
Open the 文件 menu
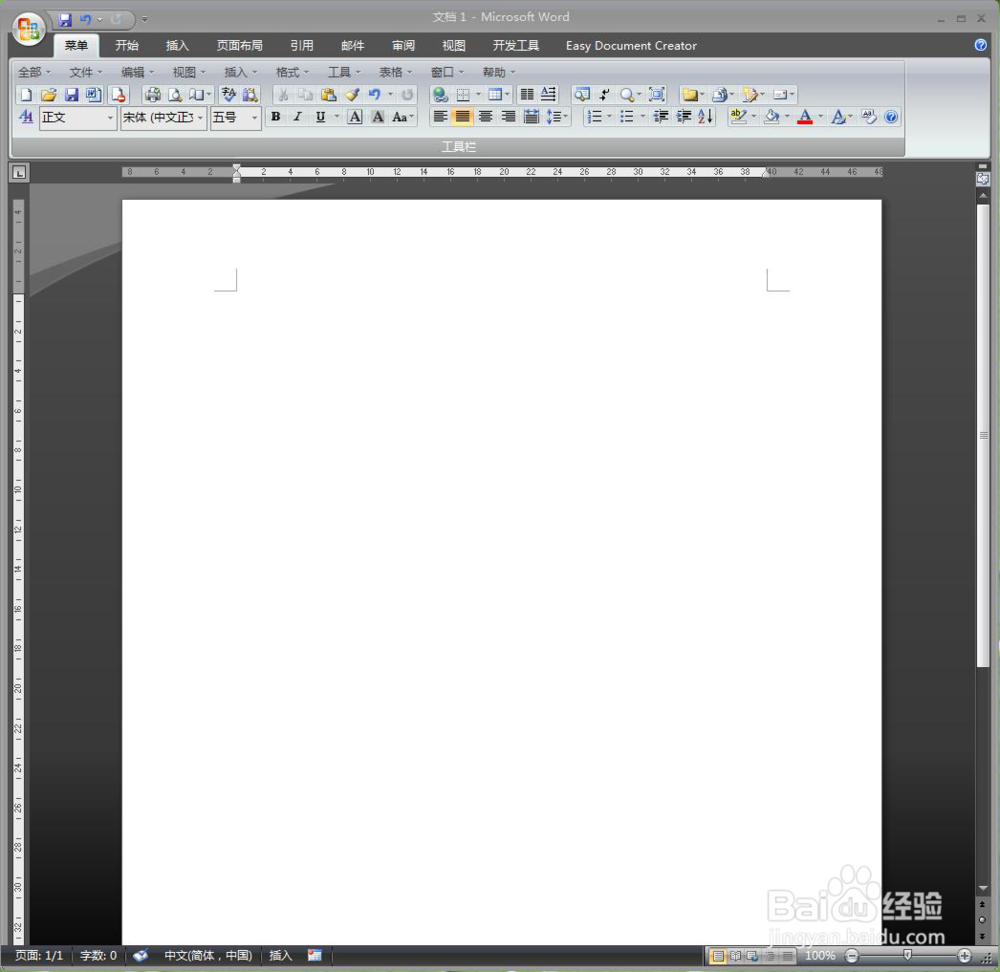85,72
